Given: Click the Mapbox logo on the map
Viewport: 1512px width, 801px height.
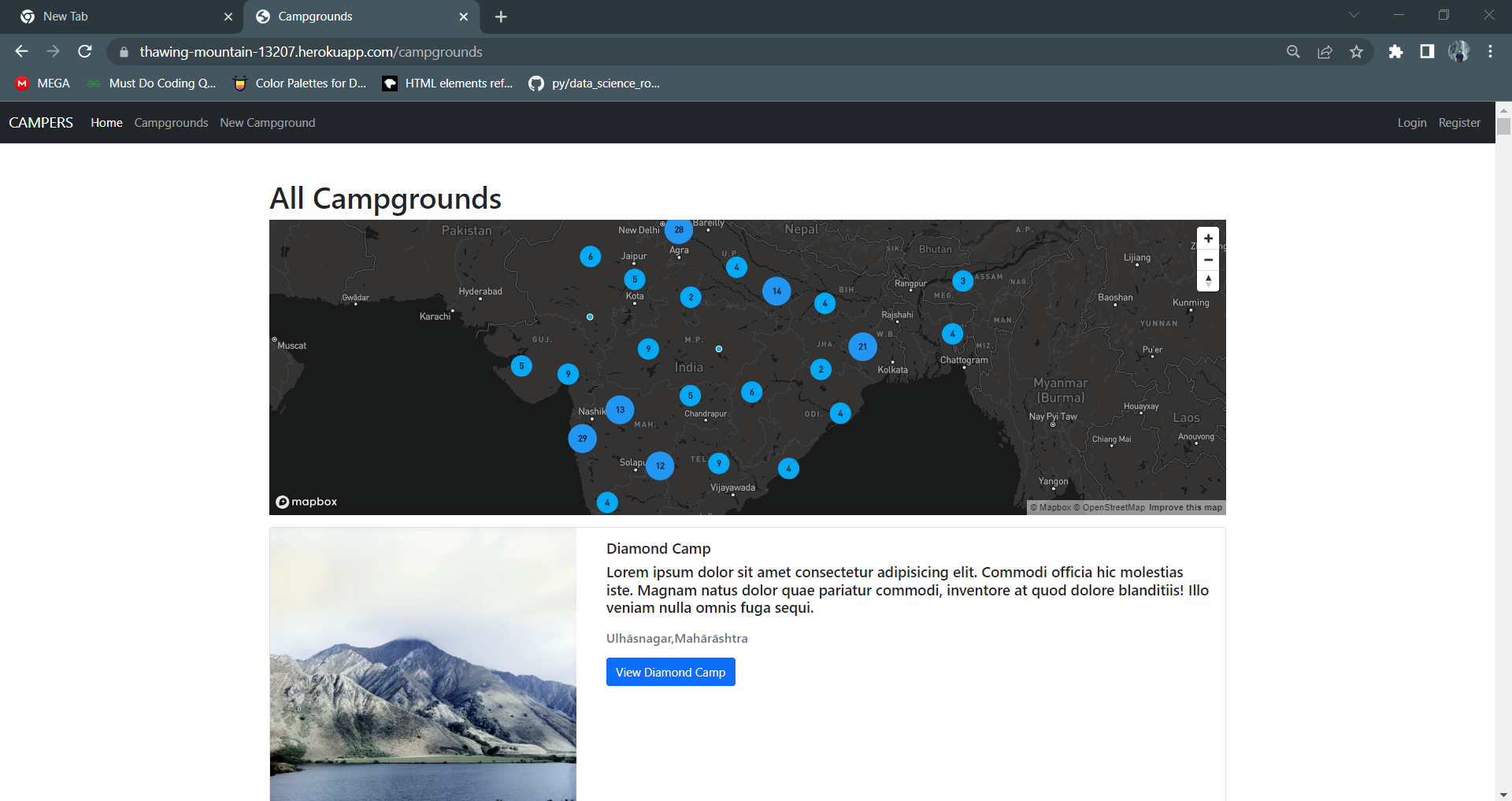Looking at the screenshot, I should click(306, 501).
